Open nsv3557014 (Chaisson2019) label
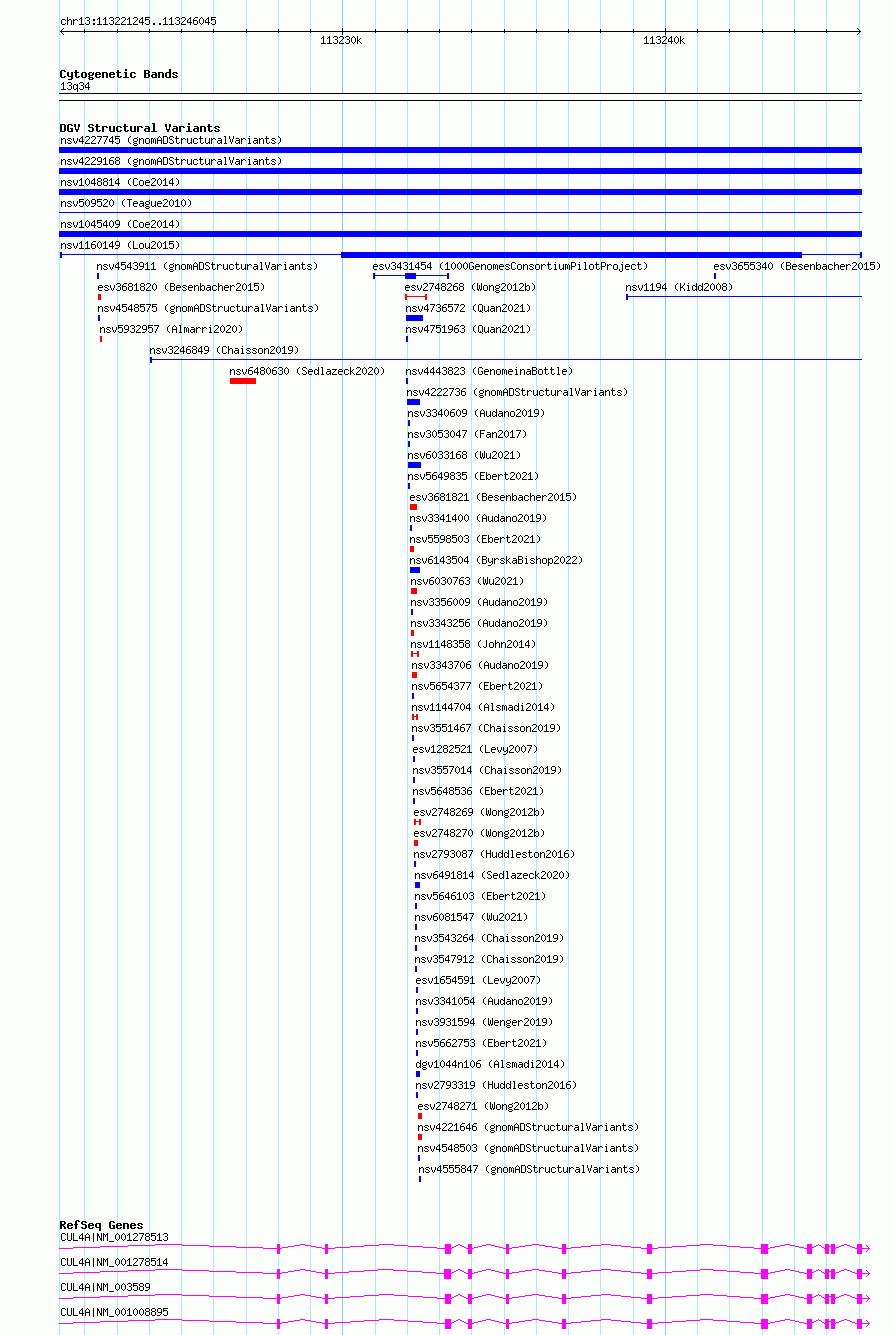 [x=488, y=770]
